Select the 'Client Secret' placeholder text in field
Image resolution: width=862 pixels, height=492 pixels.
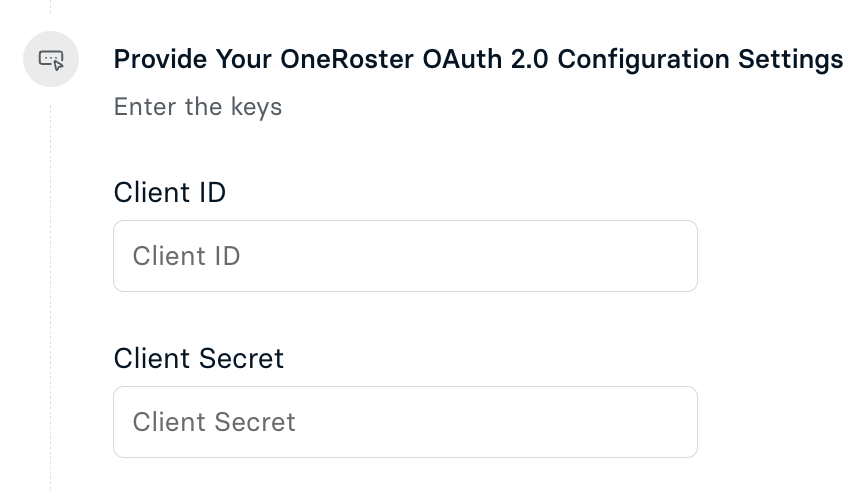click(x=214, y=422)
